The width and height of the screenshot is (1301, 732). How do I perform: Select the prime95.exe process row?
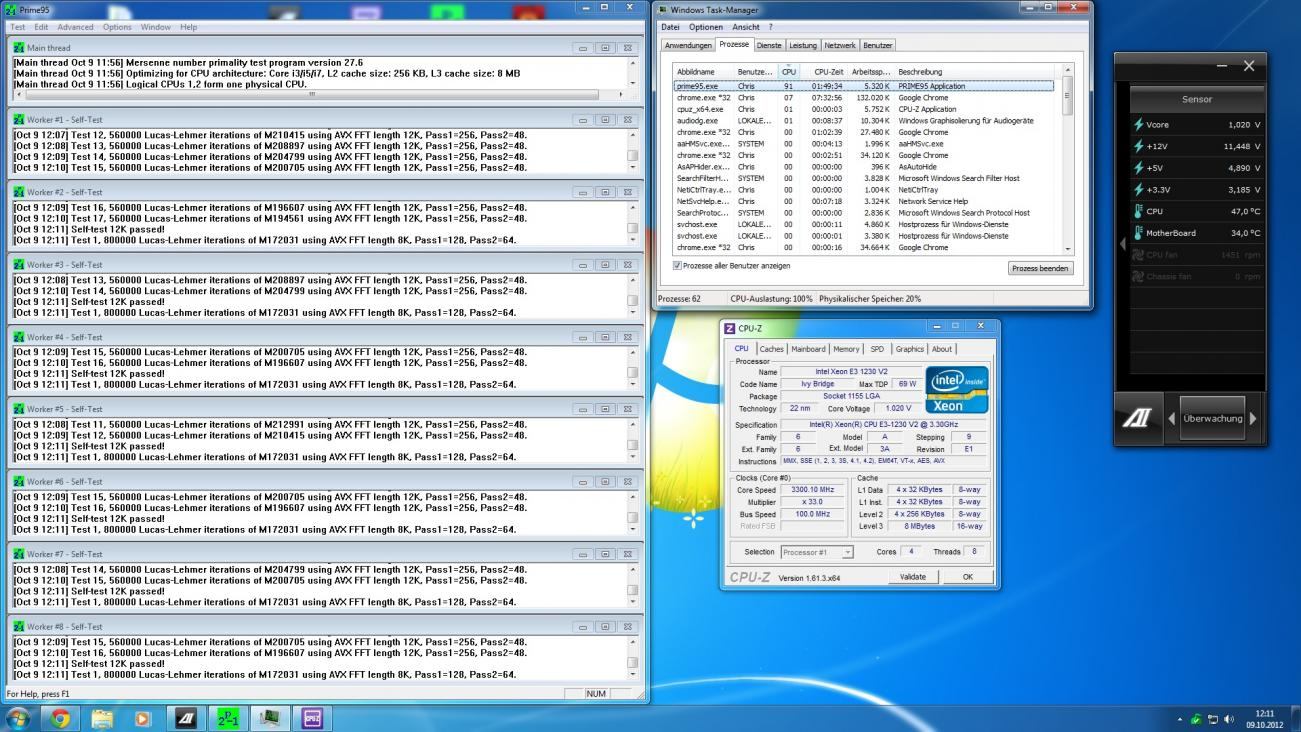point(864,86)
